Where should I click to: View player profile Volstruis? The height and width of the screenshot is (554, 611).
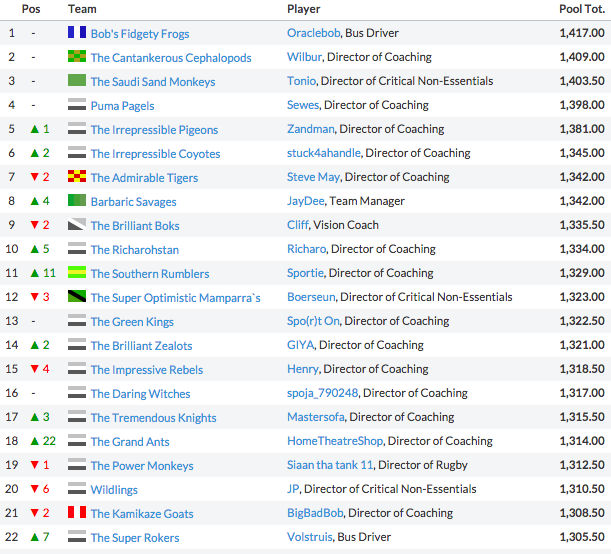pos(310,537)
